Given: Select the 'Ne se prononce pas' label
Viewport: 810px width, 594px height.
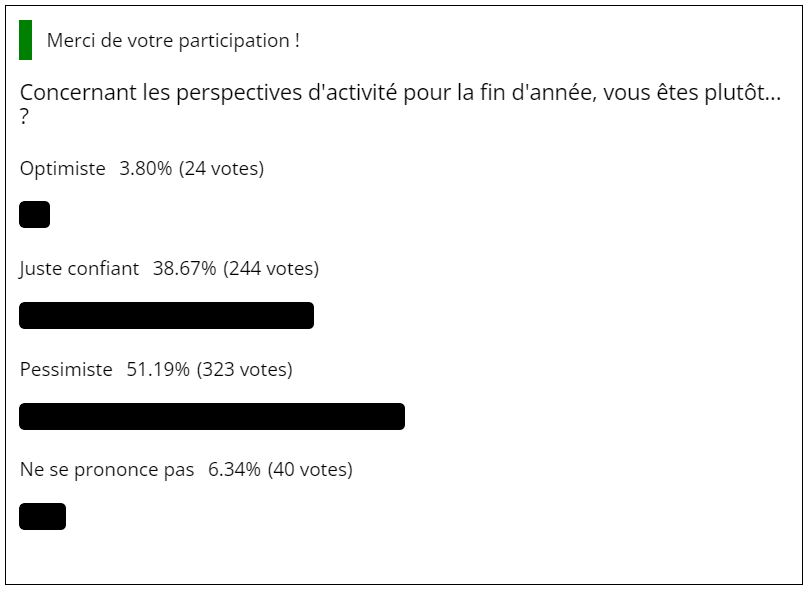Looking at the screenshot, I should pyautogui.click(x=107, y=470).
